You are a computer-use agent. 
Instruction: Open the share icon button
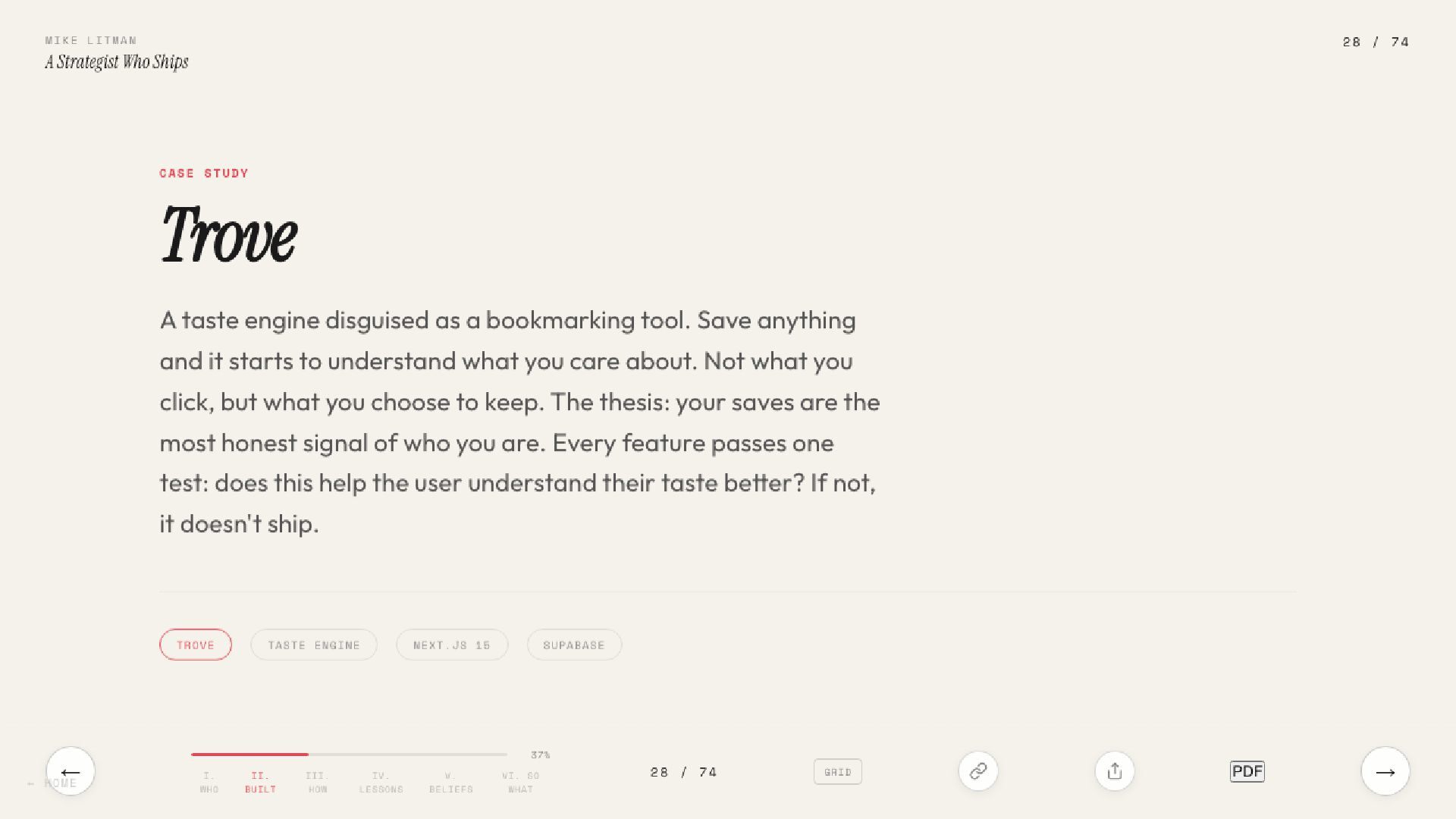[x=1114, y=771]
